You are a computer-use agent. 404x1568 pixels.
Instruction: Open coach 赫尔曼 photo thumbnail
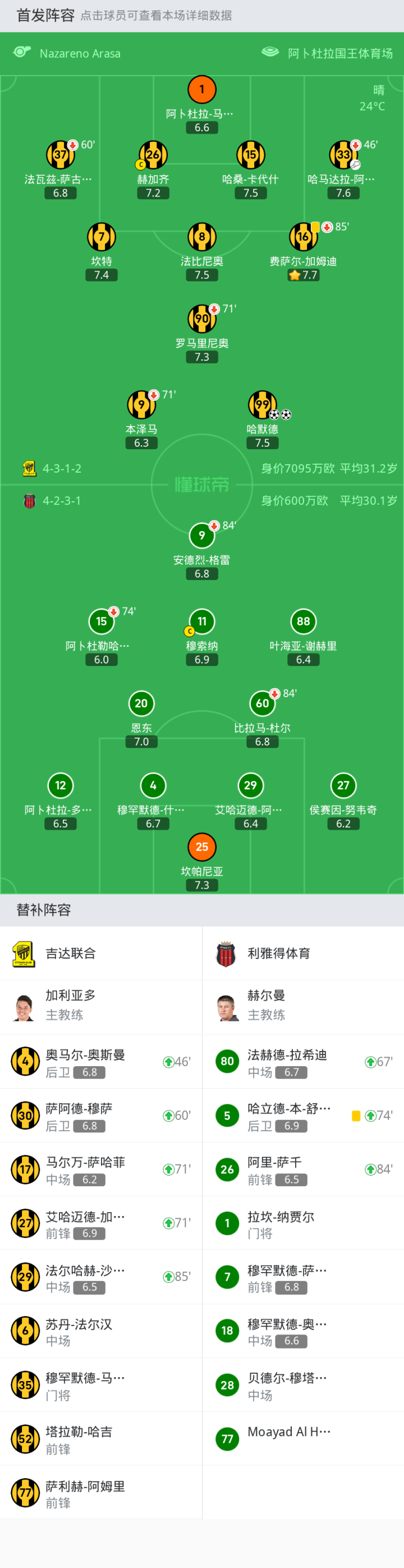tap(227, 1007)
